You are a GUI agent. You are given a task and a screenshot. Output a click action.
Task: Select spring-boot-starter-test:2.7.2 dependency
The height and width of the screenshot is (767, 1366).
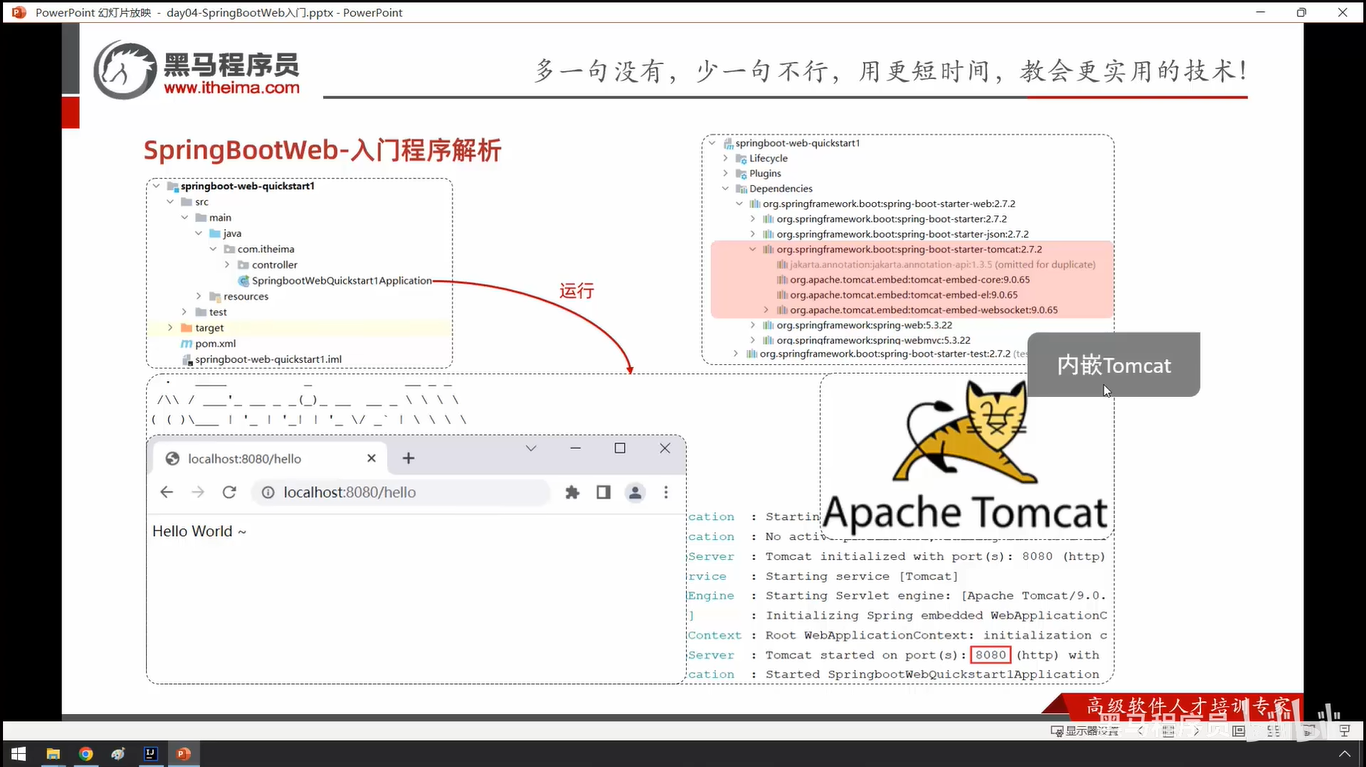tap(885, 354)
